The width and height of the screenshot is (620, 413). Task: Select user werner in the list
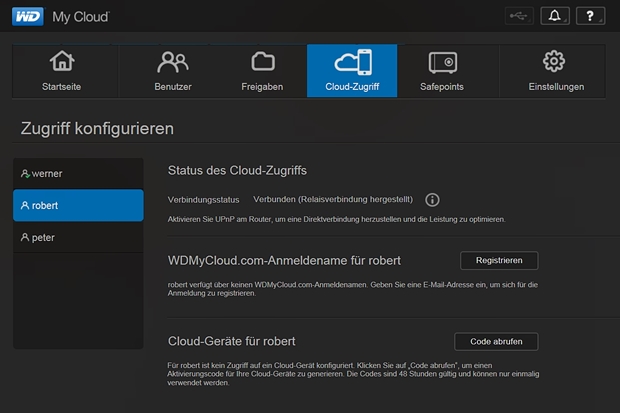[78, 174]
